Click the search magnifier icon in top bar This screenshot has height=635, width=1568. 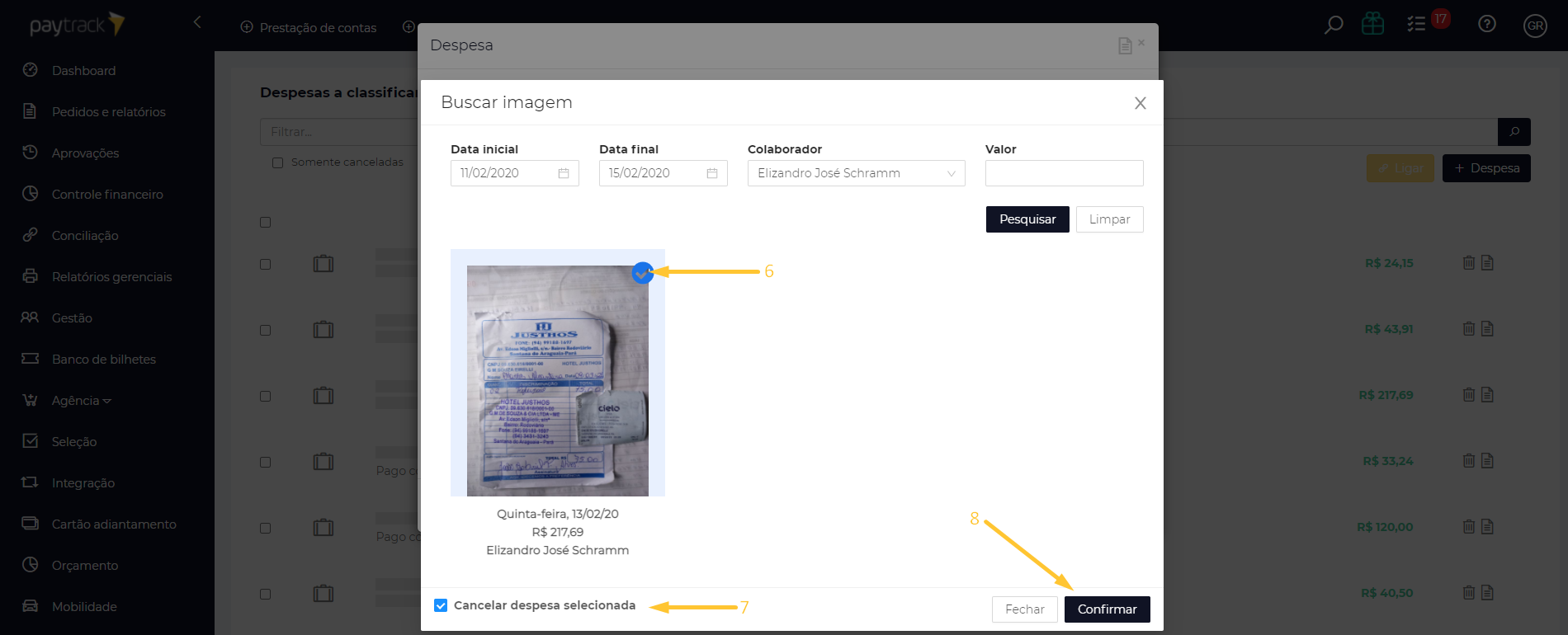pyautogui.click(x=1333, y=25)
